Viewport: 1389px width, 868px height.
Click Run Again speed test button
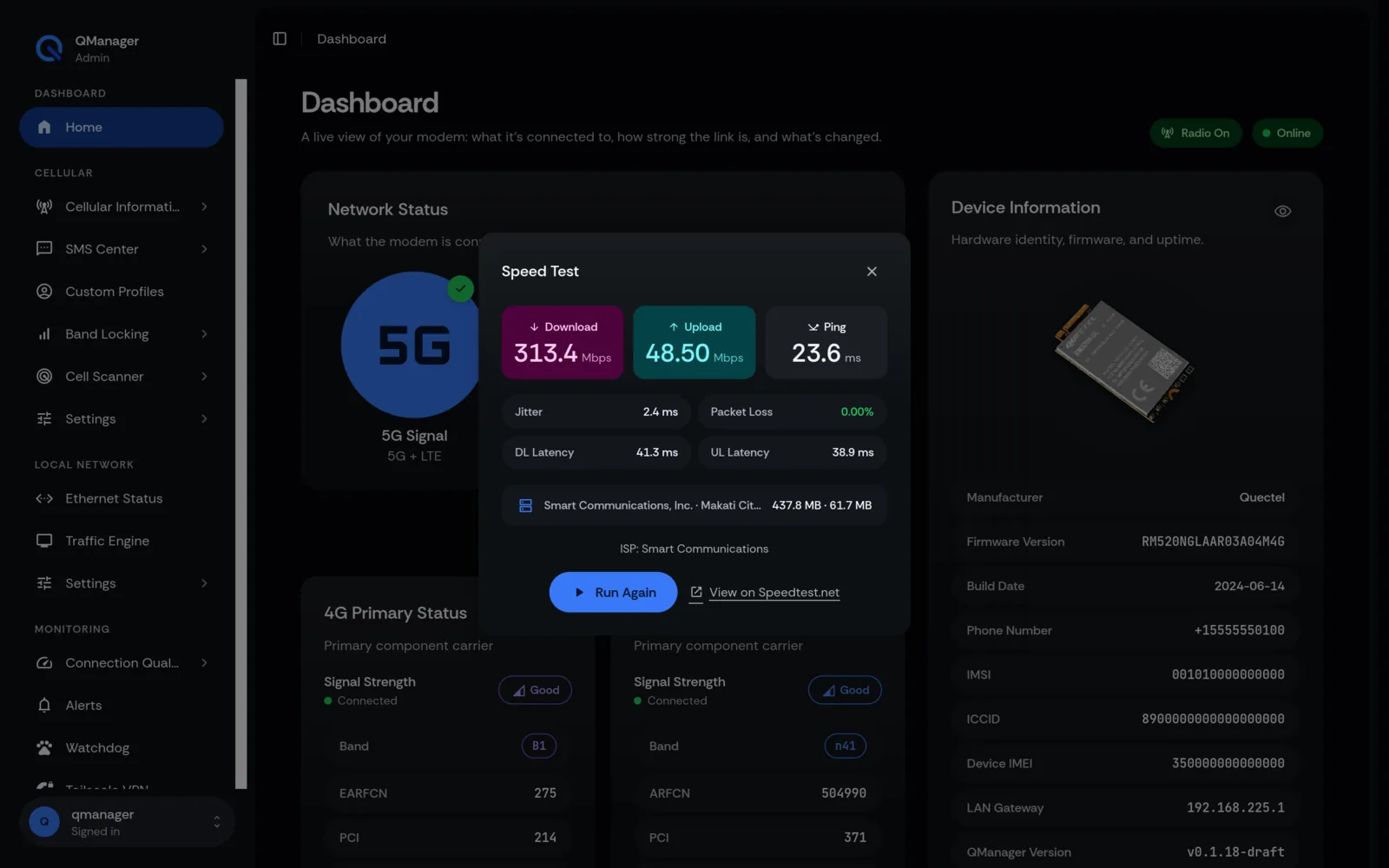click(x=613, y=592)
